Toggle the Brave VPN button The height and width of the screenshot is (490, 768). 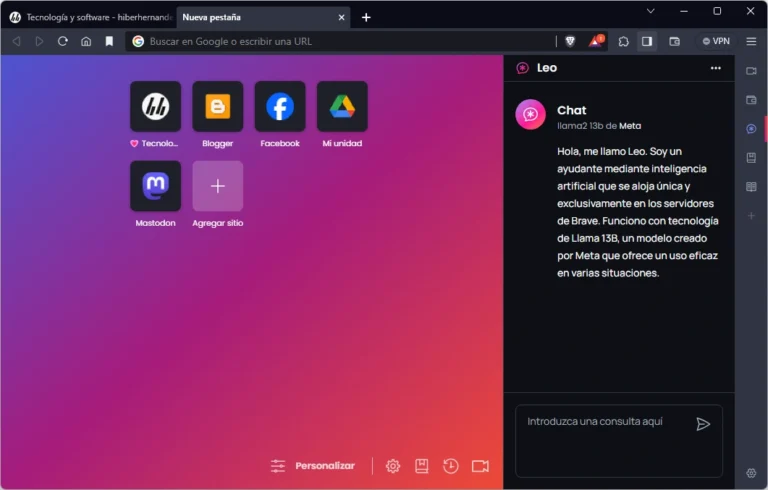coord(715,41)
